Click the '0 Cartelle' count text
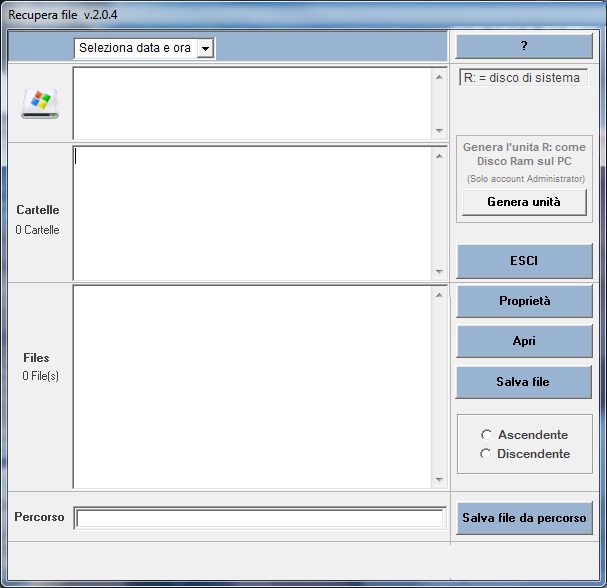This screenshot has height=588, width=607. tap(38, 230)
